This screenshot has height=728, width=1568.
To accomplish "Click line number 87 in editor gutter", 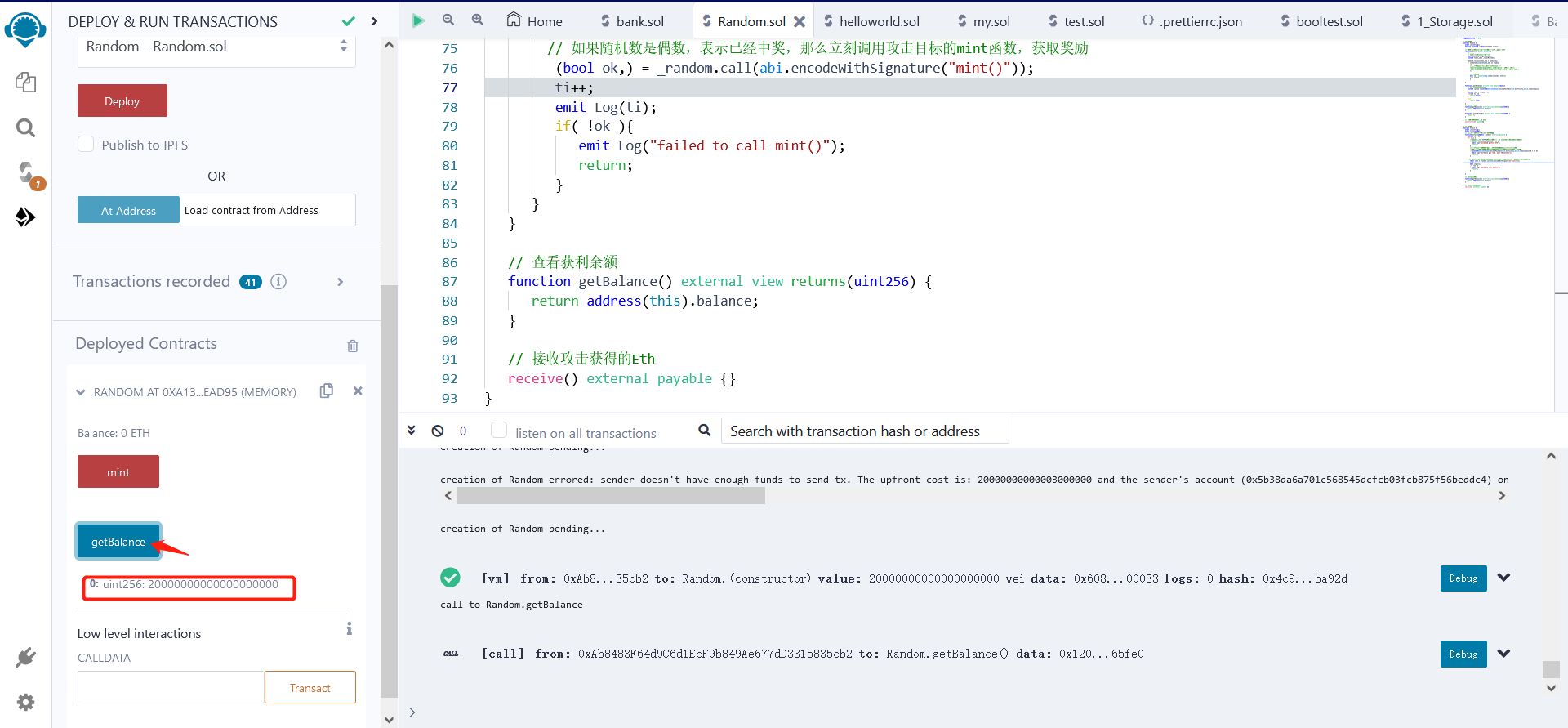I will 449,281.
